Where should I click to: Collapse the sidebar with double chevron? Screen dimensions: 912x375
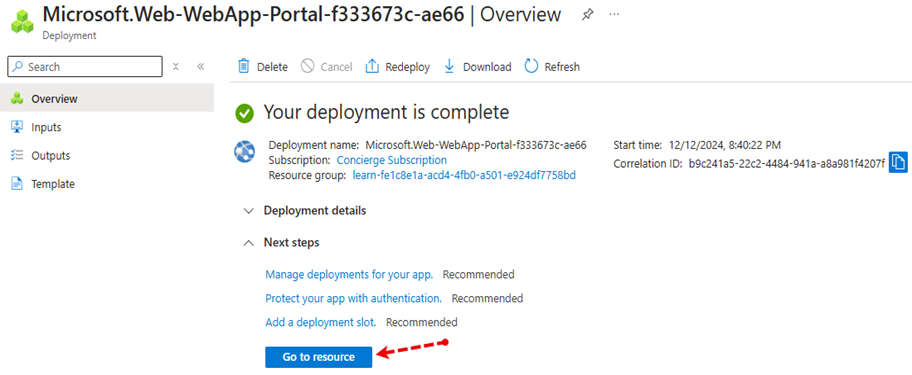click(x=201, y=66)
